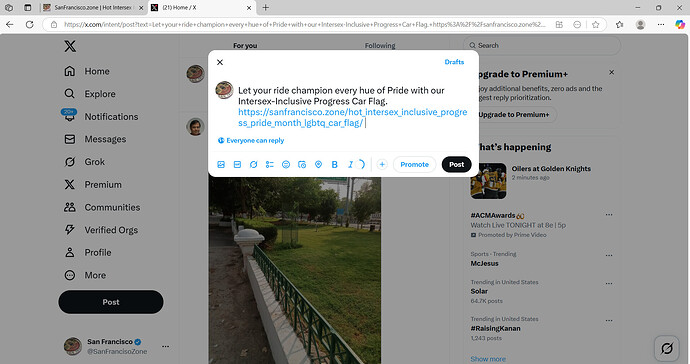Click the Search box on X
690x364 pixels.
(542, 45)
